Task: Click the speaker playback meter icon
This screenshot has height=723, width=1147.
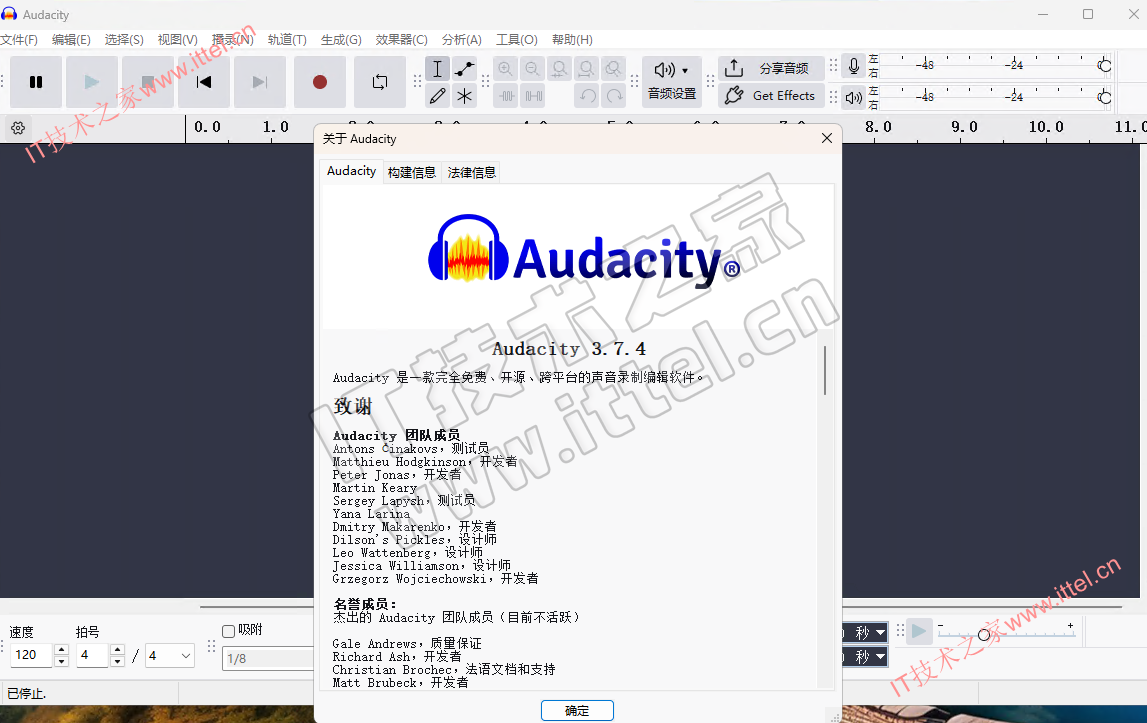Action: [854, 97]
